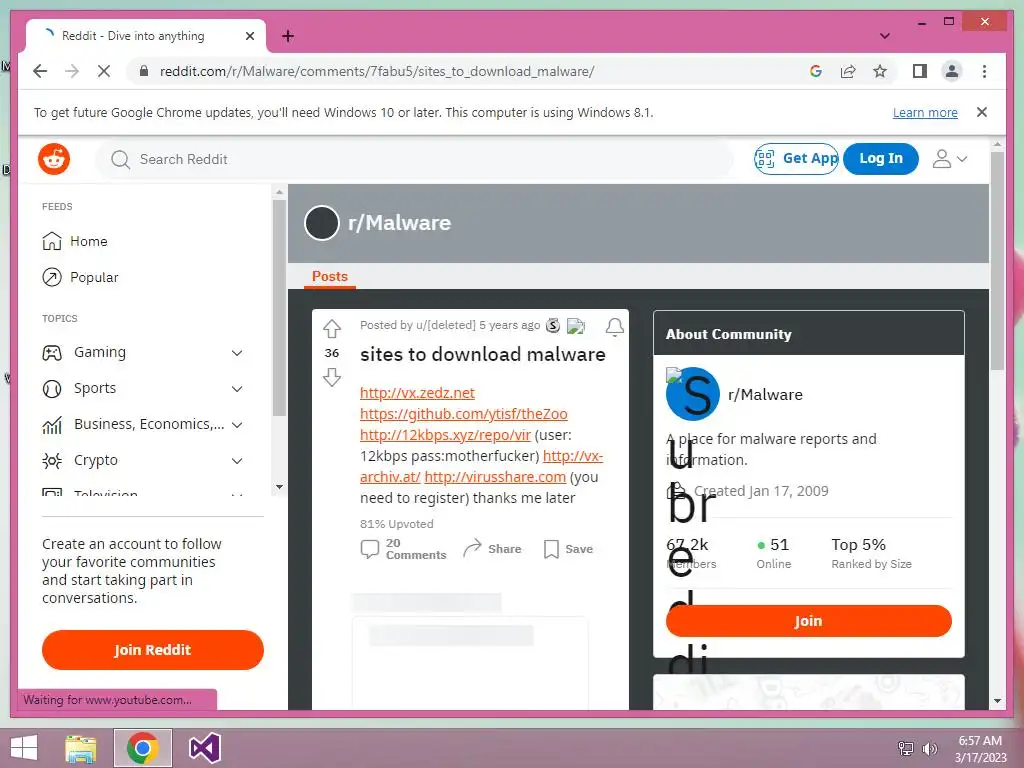The height and width of the screenshot is (768, 1024).
Task: Click the taskbar clock
Action: pyautogui.click(x=980, y=749)
